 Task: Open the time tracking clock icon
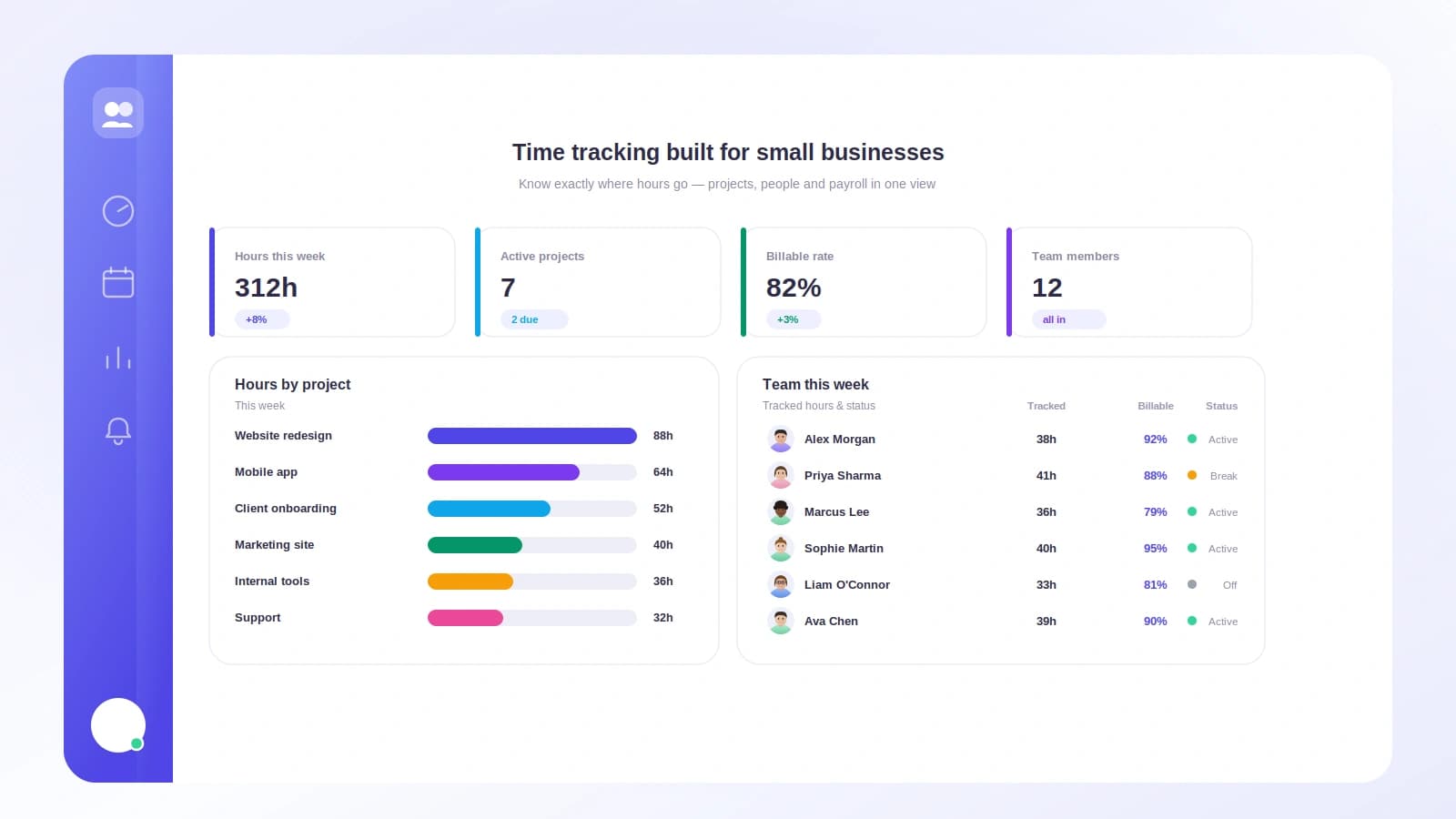tap(118, 211)
